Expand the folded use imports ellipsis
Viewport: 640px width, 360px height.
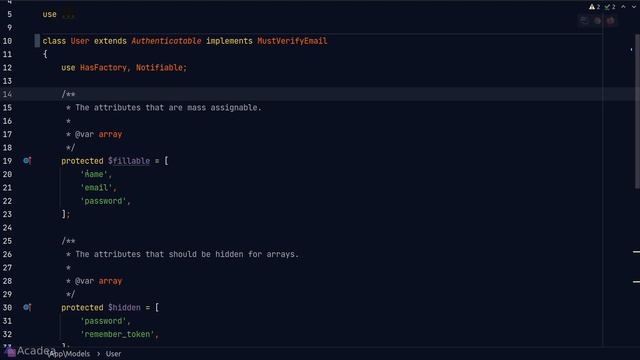coord(68,15)
